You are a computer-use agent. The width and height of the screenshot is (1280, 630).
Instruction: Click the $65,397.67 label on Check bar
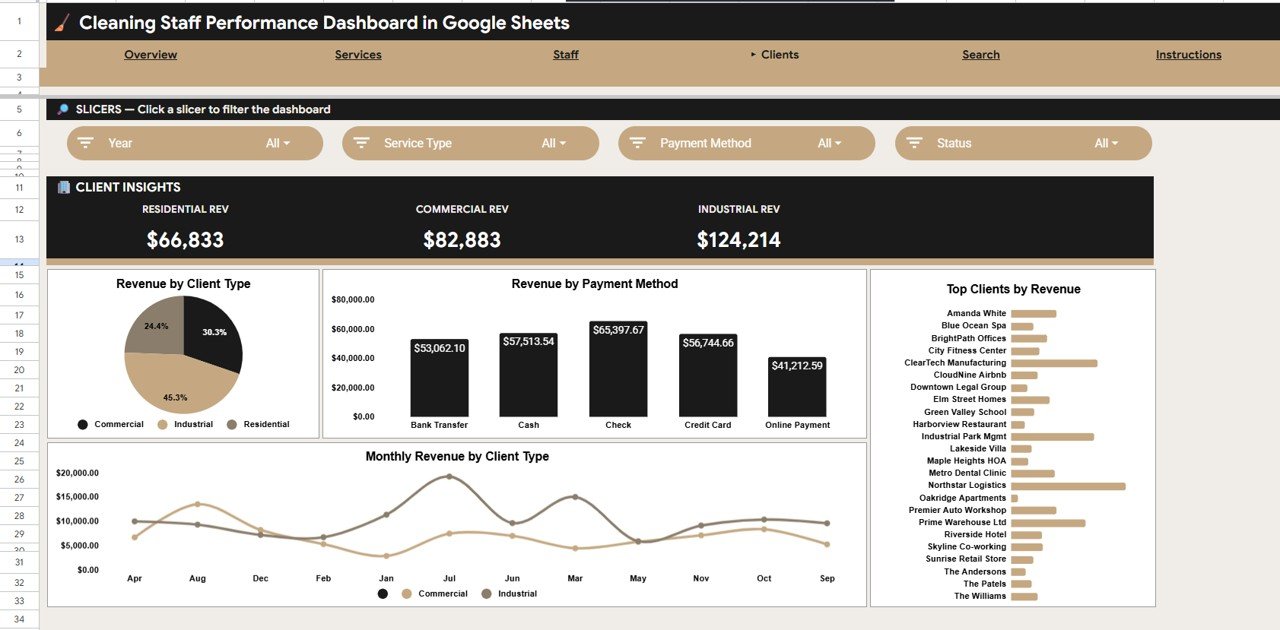618,330
